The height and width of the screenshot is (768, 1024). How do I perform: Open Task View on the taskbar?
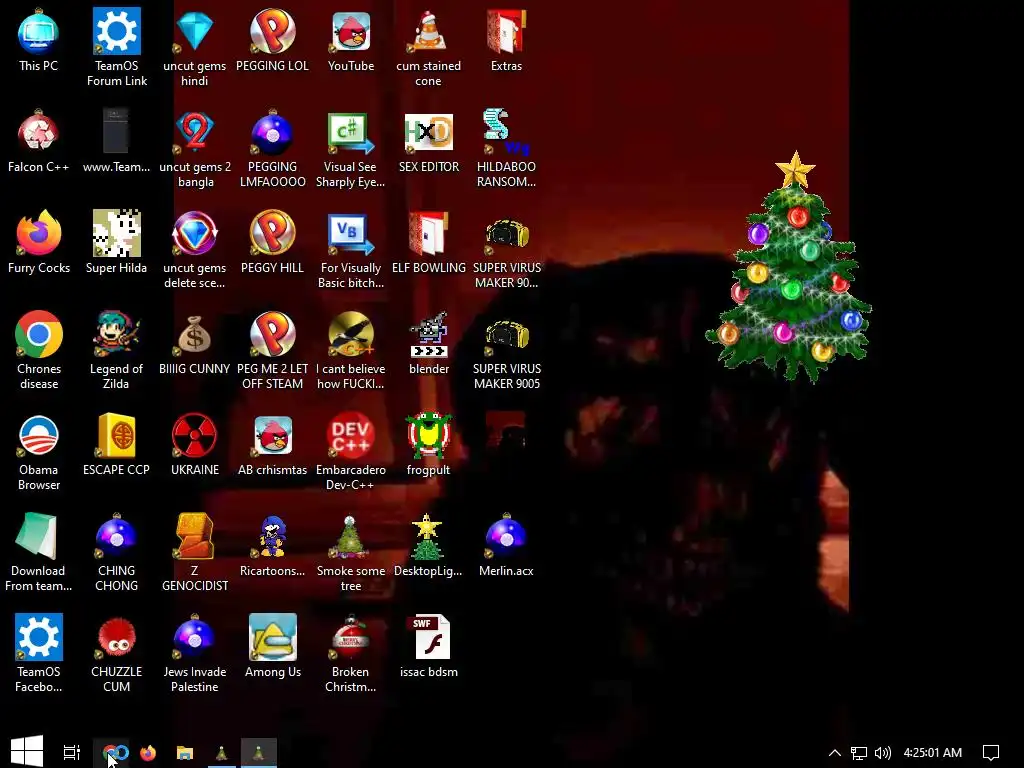coord(71,752)
